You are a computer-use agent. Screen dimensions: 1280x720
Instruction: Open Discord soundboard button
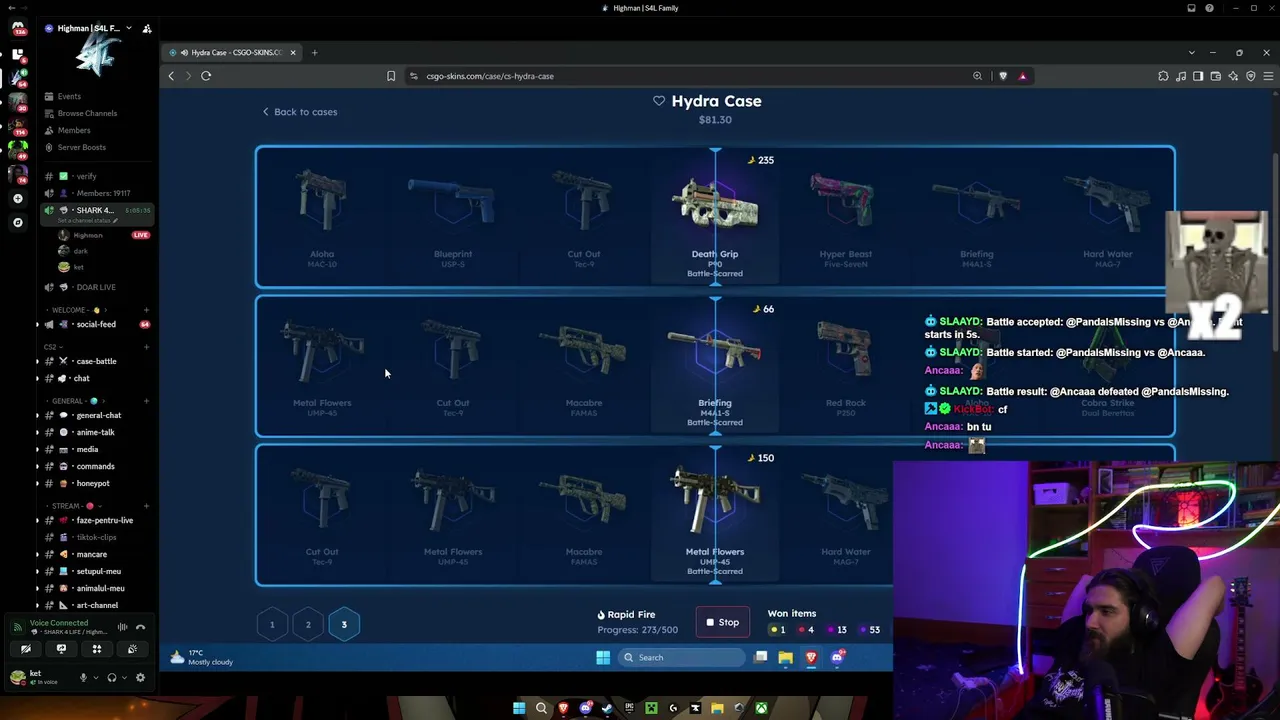[x=132, y=649]
